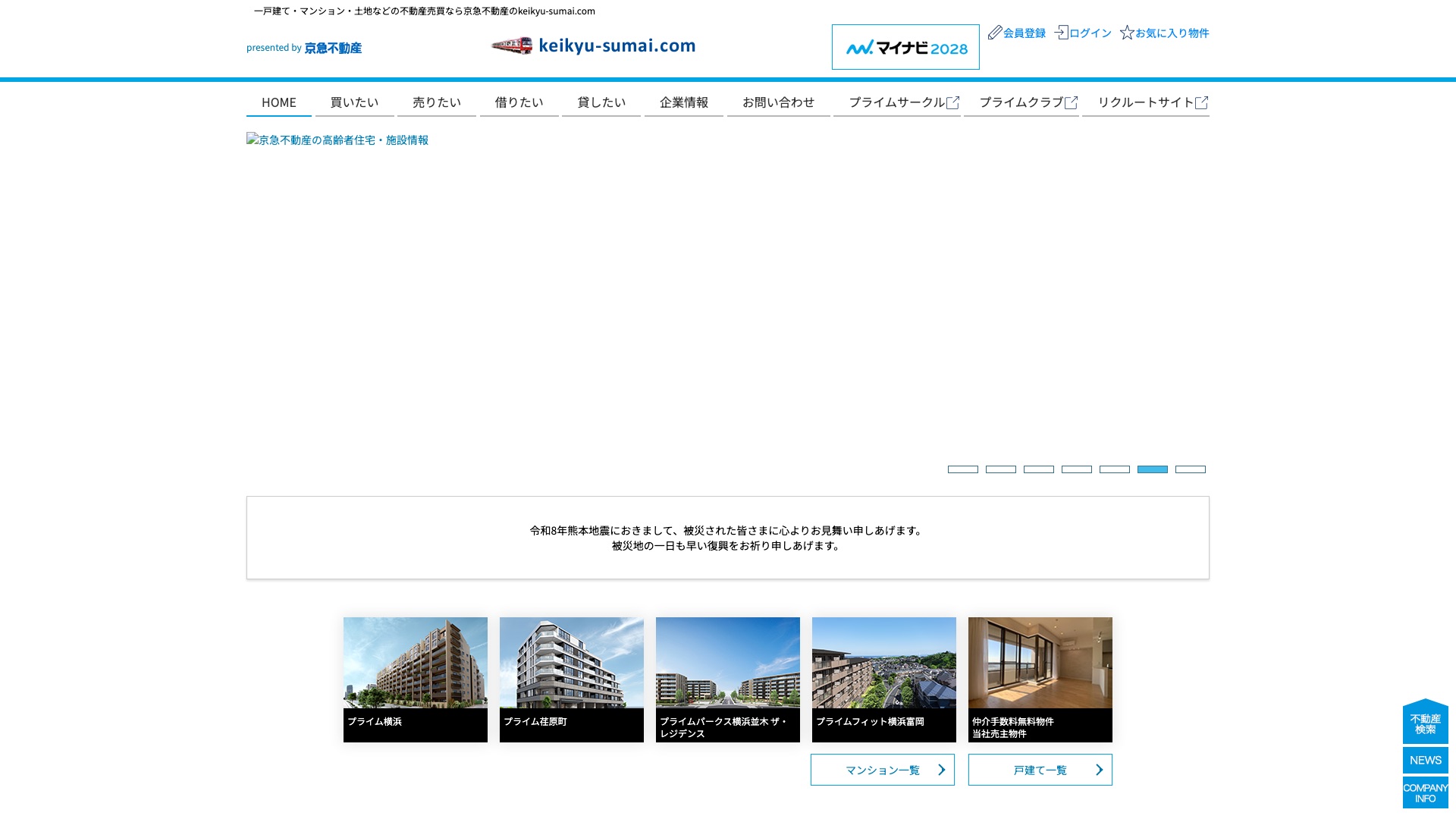Select the second carousel slide indicator

[1001, 469]
